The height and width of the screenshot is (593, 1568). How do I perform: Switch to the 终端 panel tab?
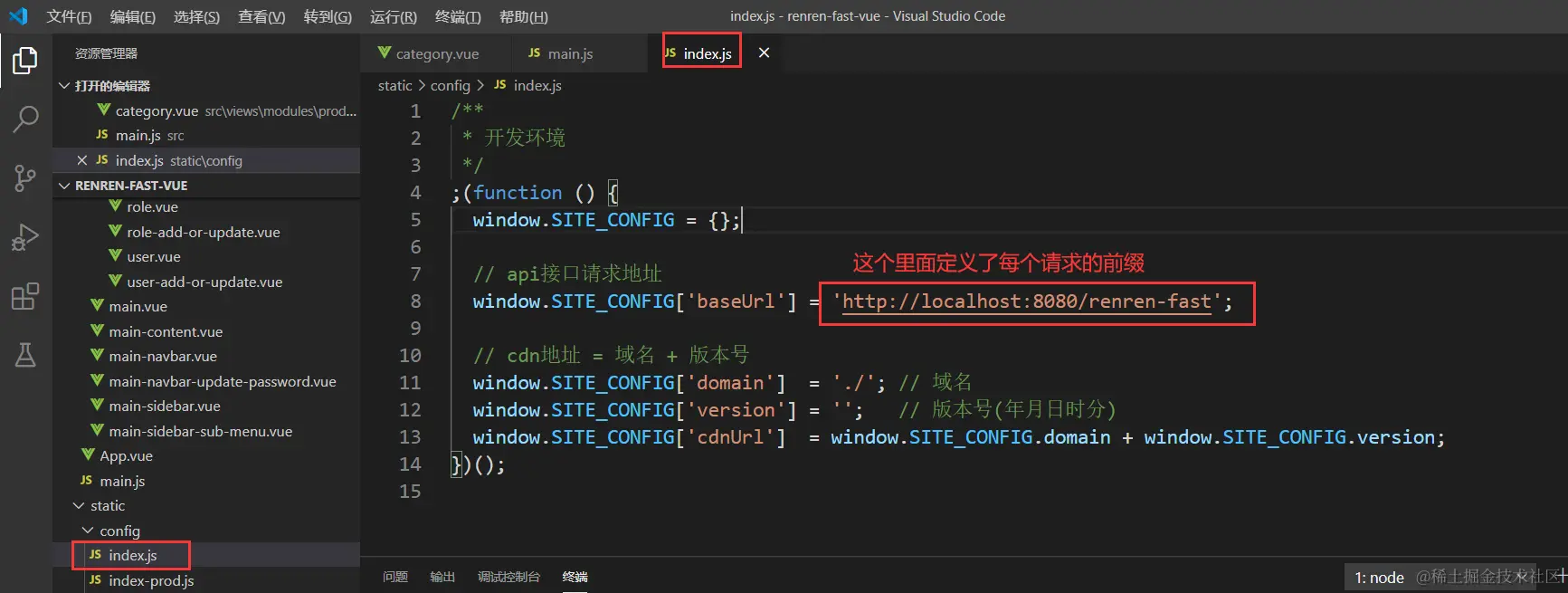pos(575,577)
